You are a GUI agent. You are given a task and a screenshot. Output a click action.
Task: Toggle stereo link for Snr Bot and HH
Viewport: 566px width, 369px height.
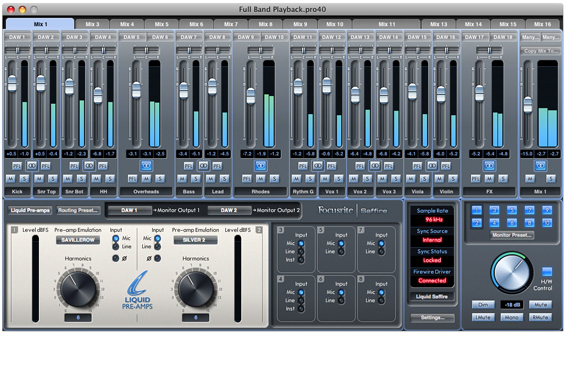[89, 165]
